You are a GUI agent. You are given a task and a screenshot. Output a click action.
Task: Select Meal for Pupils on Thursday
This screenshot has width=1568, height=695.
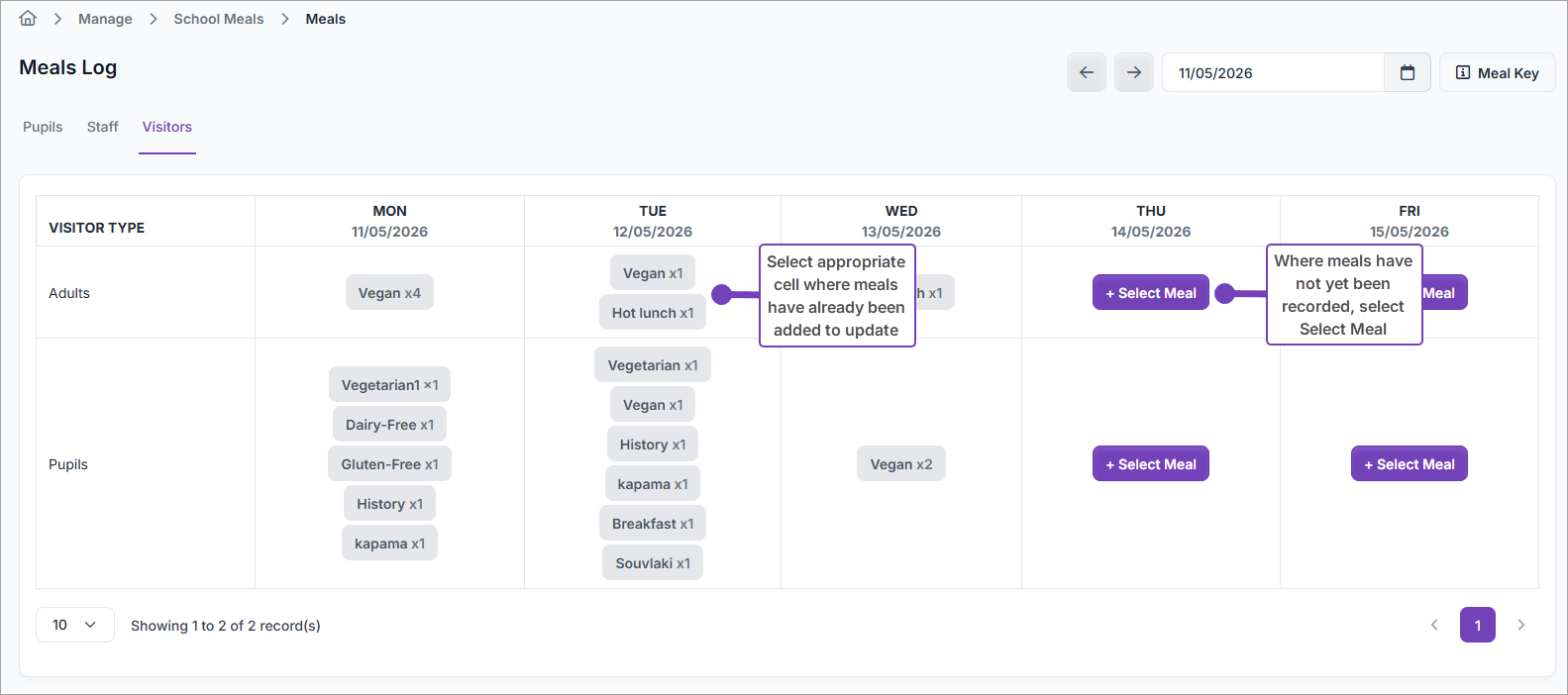coord(1151,463)
